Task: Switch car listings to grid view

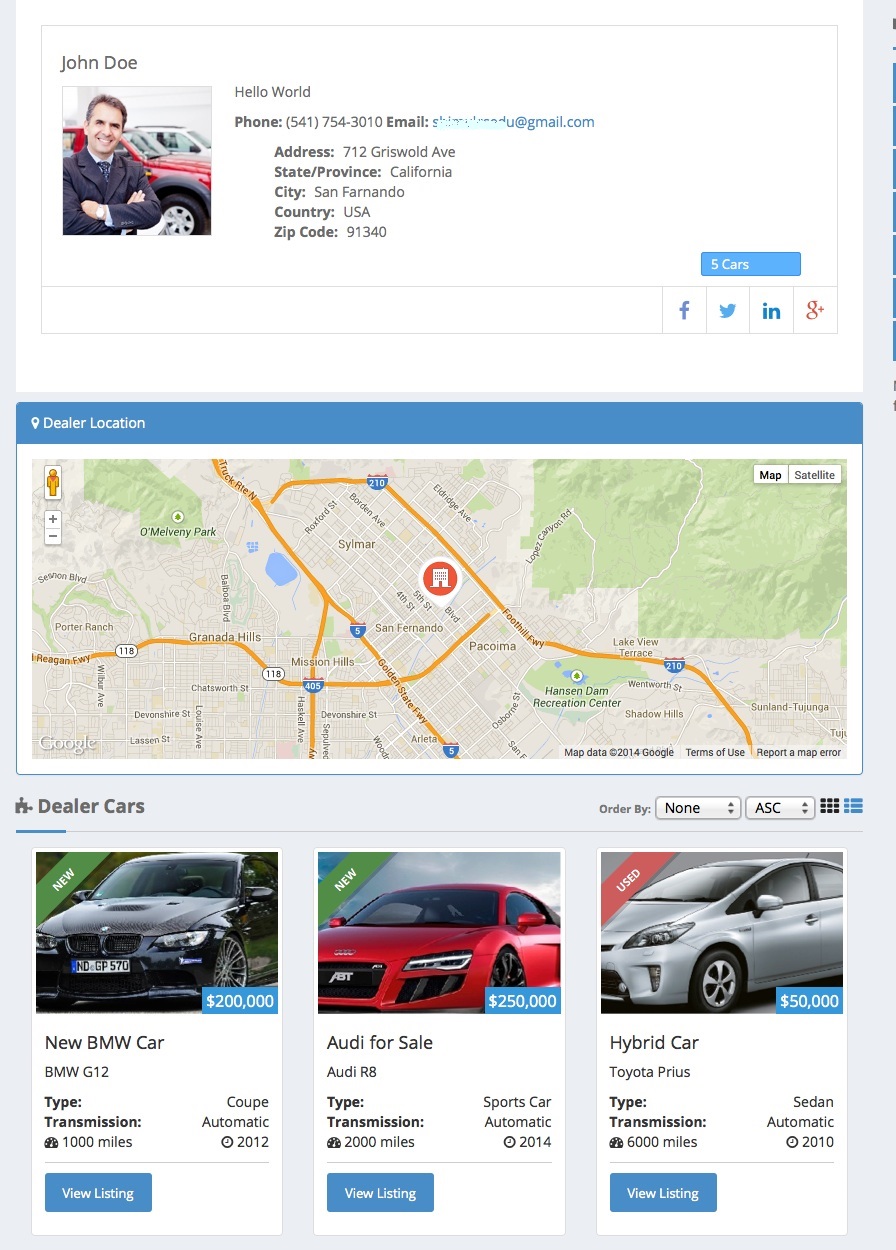Action: tap(830, 806)
